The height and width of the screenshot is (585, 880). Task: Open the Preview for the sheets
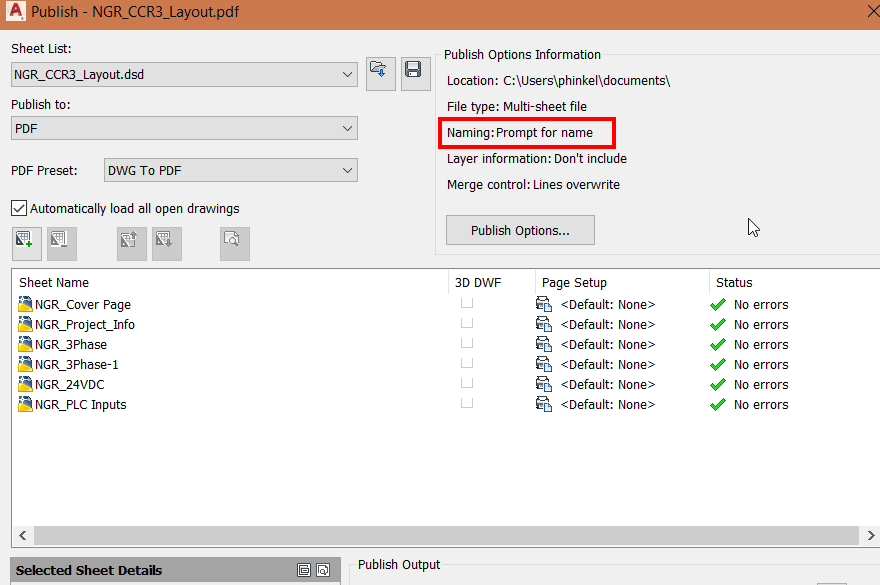pyautogui.click(x=234, y=243)
